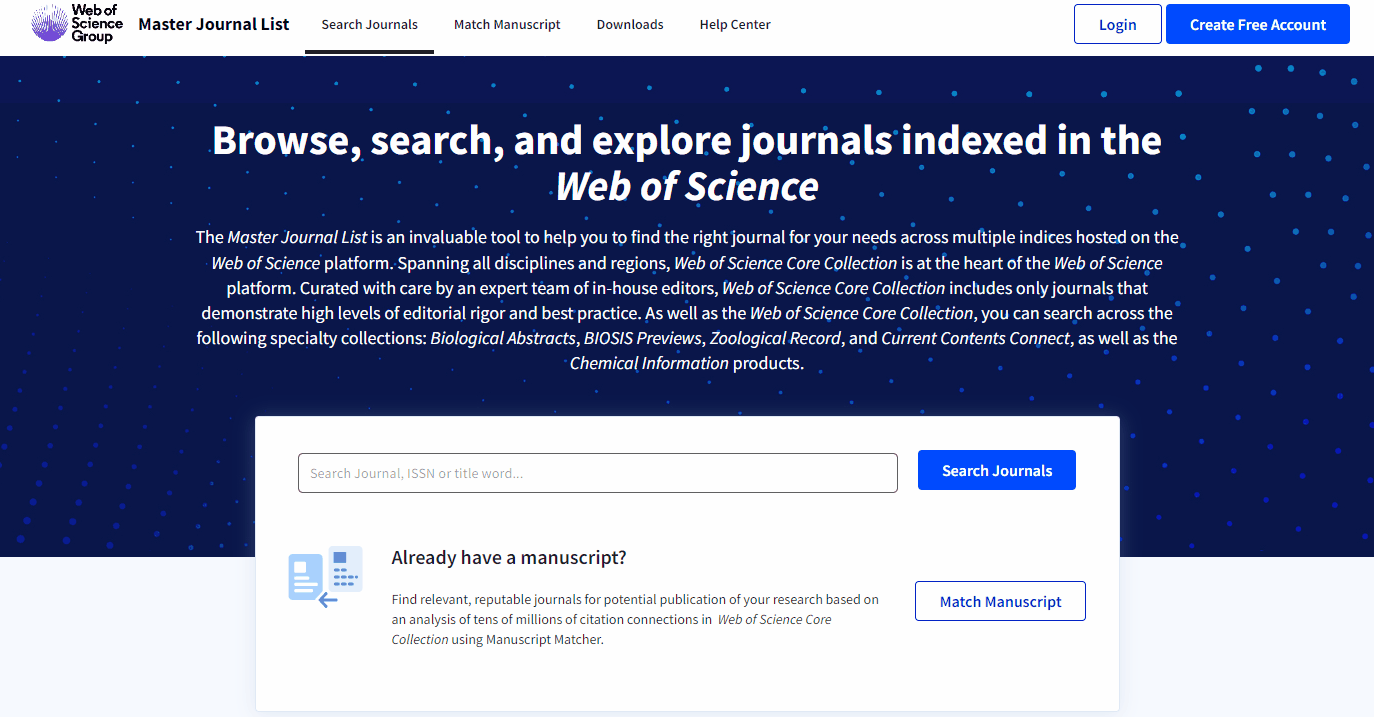This screenshot has width=1374, height=717.
Task: Click the Web of Science Group logo
Action: (x=77, y=24)
